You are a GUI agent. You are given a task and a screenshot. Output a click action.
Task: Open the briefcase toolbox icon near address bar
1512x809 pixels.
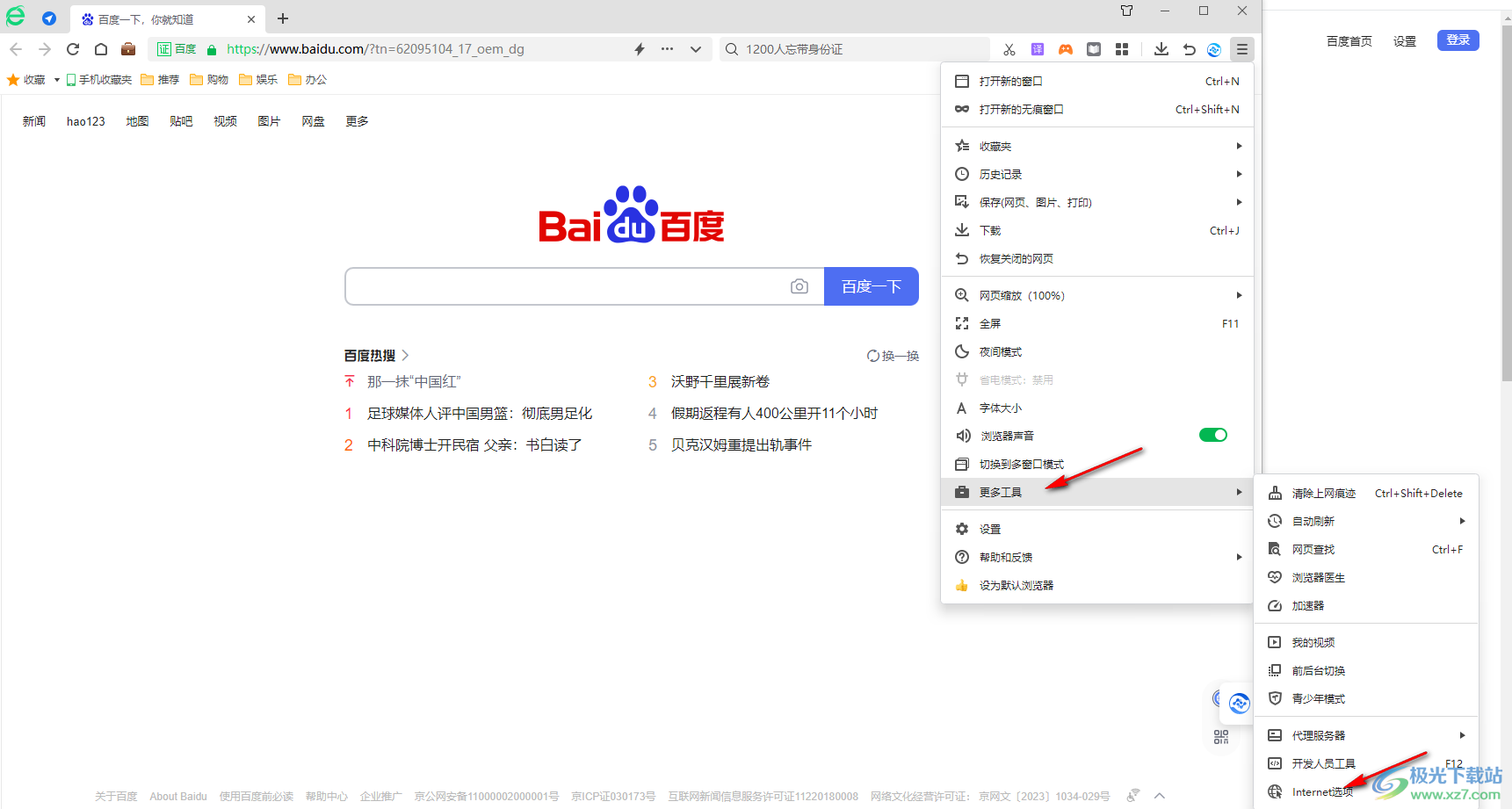tap(128, 49)
